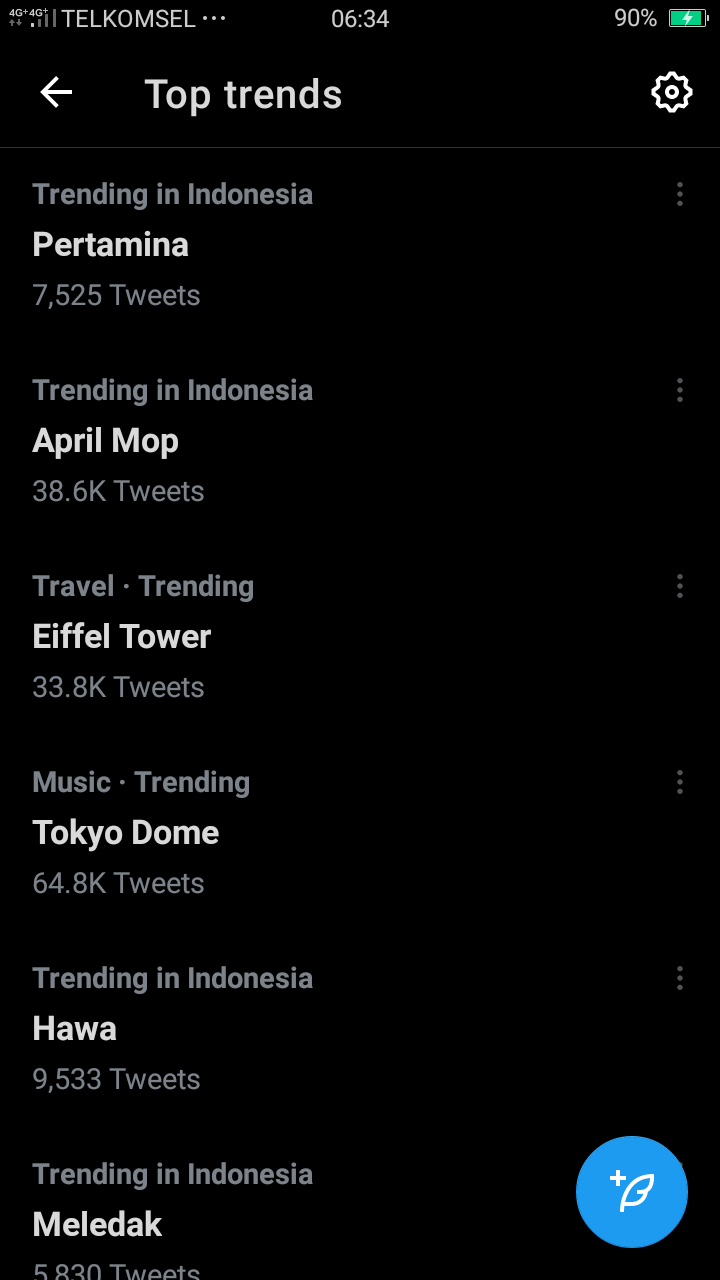
Task: Open more options for Hawa trend
Action: pos(680,978)
